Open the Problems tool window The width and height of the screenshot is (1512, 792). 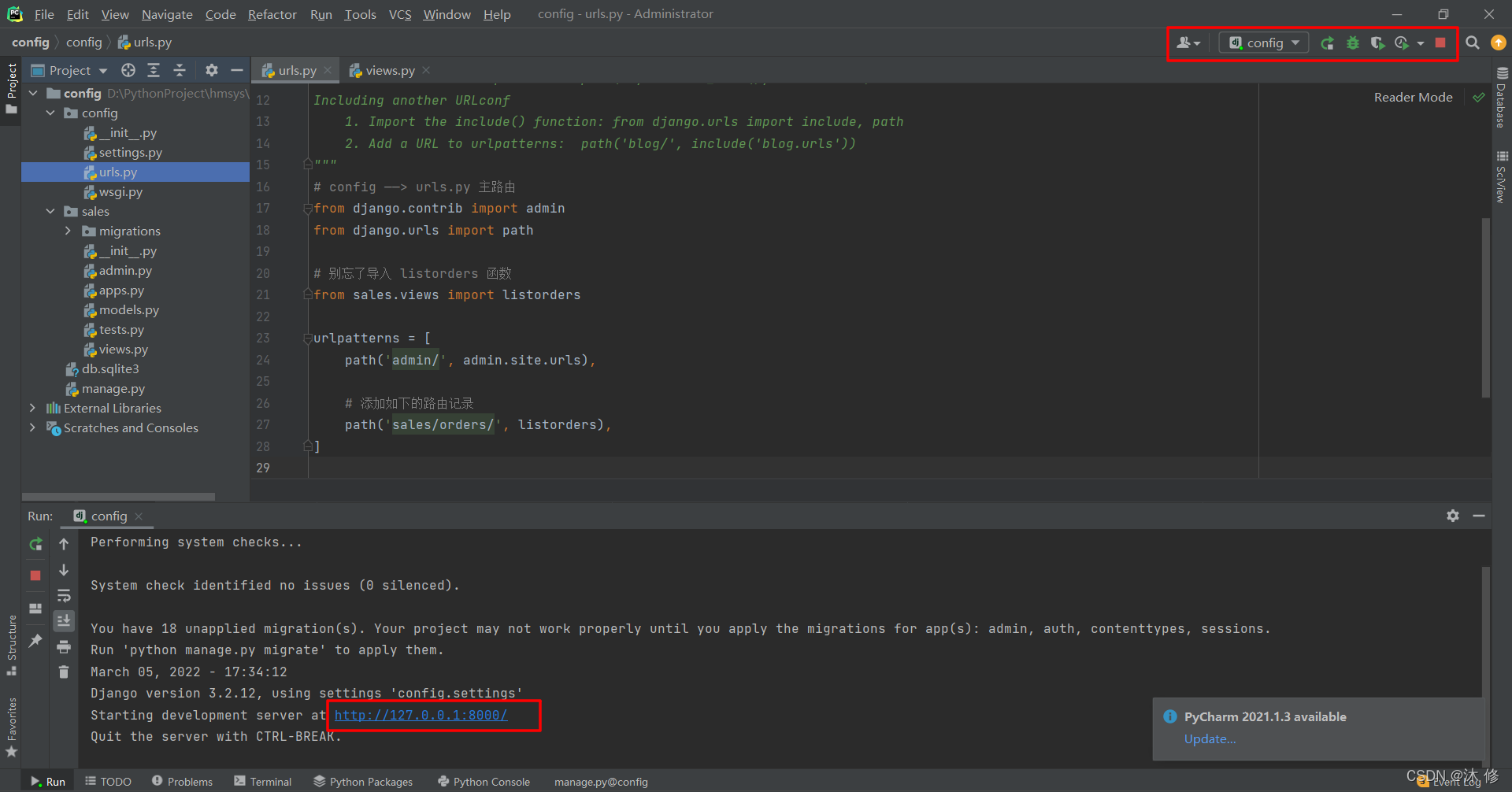(182, 781)
